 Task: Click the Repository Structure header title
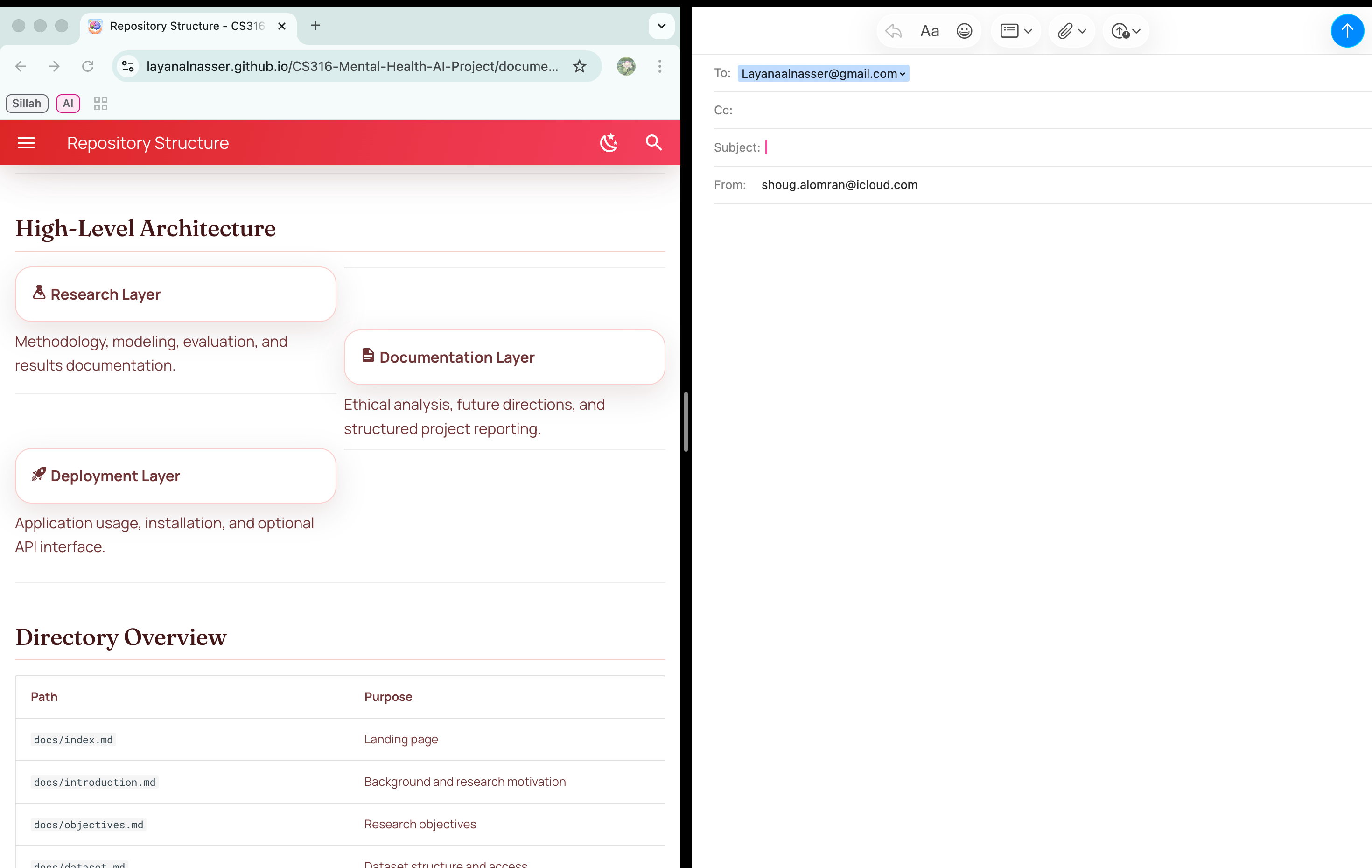(147, 143)
